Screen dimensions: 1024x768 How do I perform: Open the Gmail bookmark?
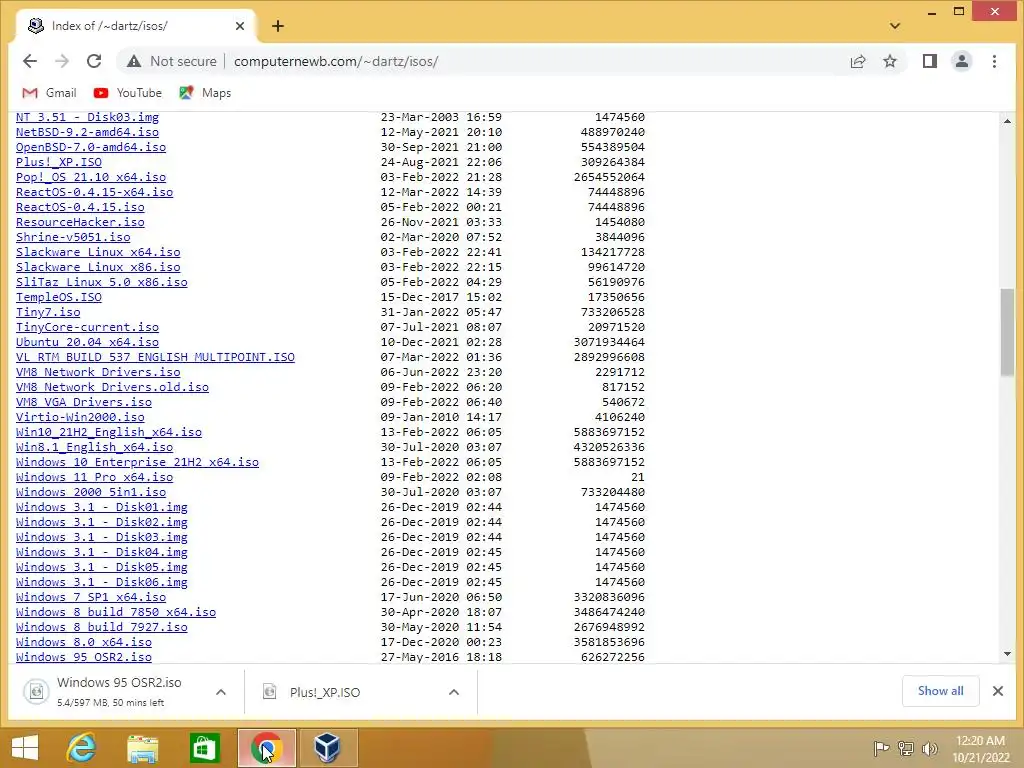tap(50, 93)
